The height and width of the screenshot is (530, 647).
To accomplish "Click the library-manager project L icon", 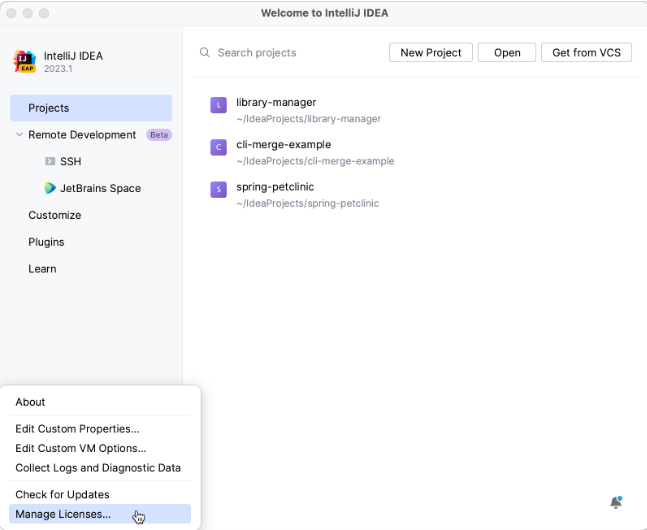I will (218, 105).
